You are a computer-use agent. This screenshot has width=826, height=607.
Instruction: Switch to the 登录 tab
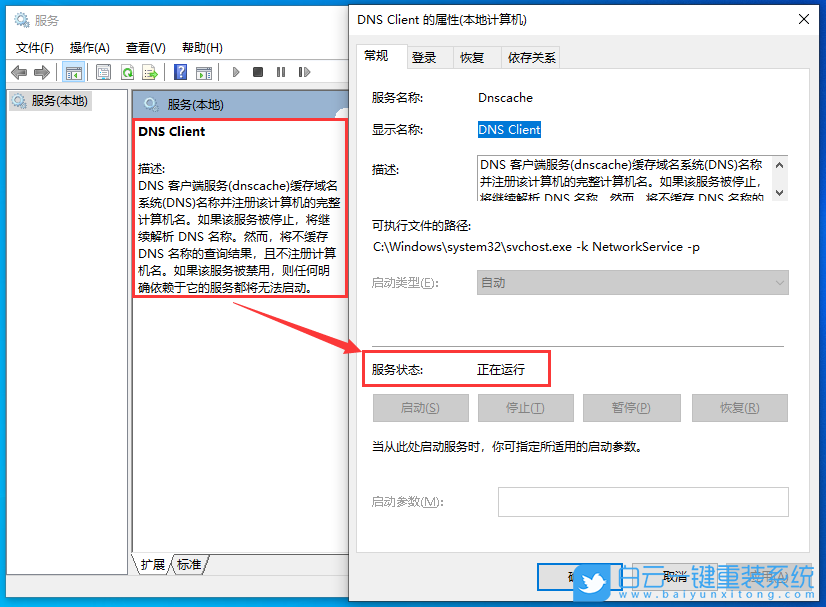426,57
